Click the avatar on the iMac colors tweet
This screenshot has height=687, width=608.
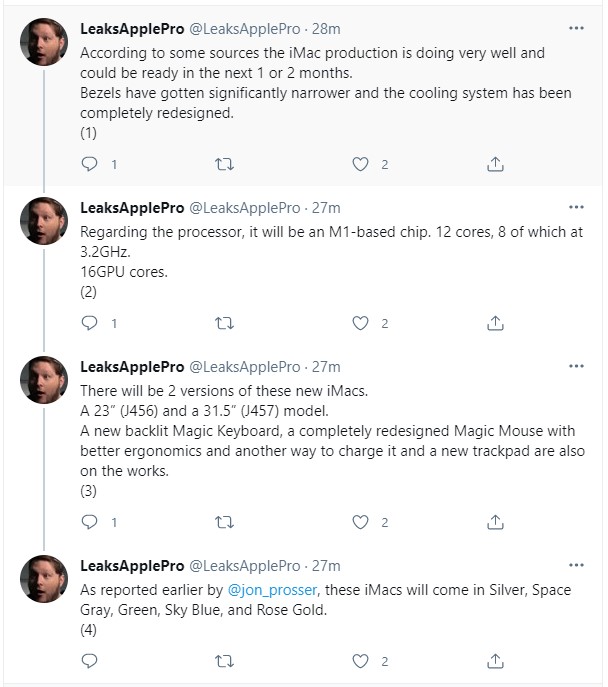point(45,580)
